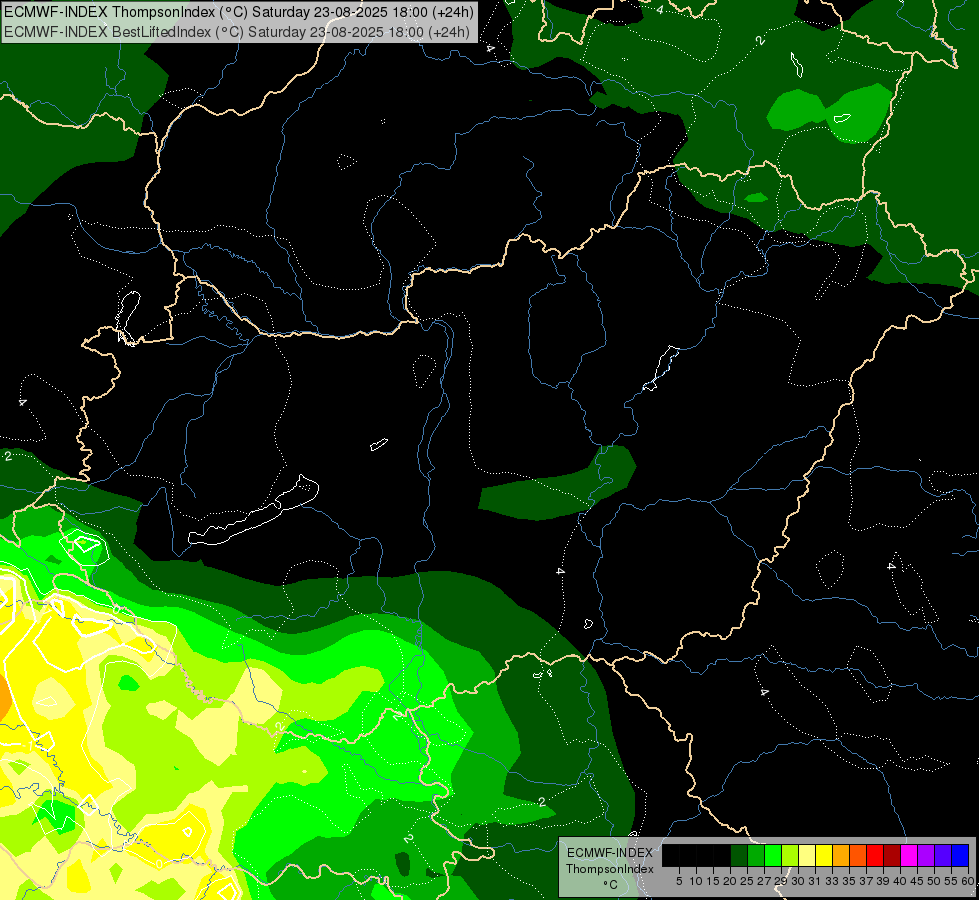Click the BestLiftedIndex title line at top
Image resolution: width=979 pixels, height=900 pixels.
[237, 31]
